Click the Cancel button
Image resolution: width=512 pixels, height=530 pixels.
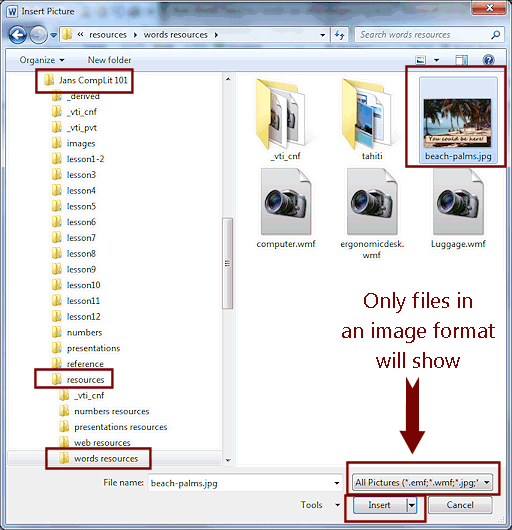click(x=460, y=505)
